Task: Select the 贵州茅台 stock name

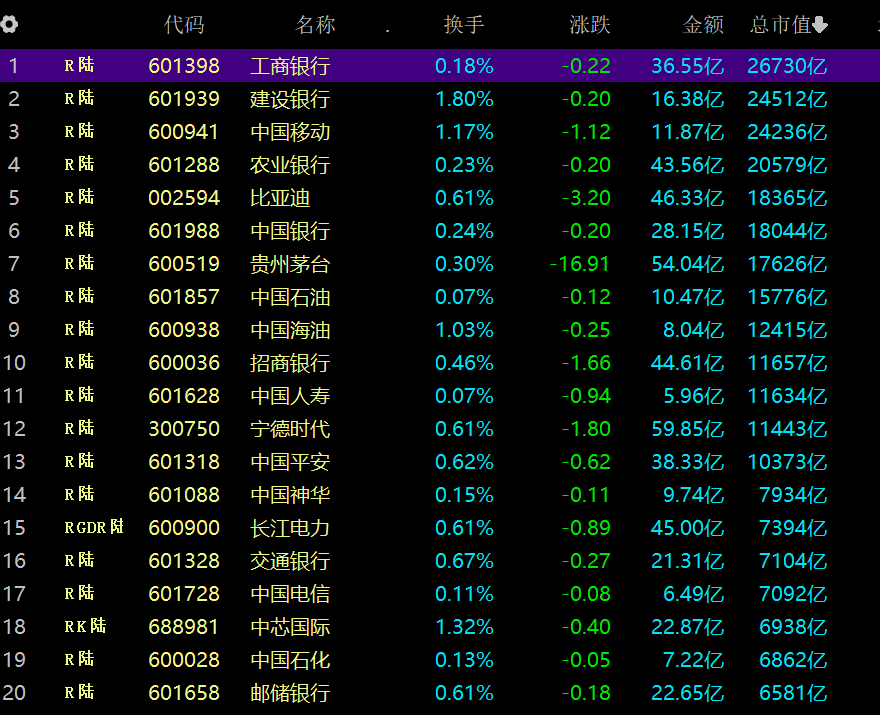Action: (x=290, y=264)
